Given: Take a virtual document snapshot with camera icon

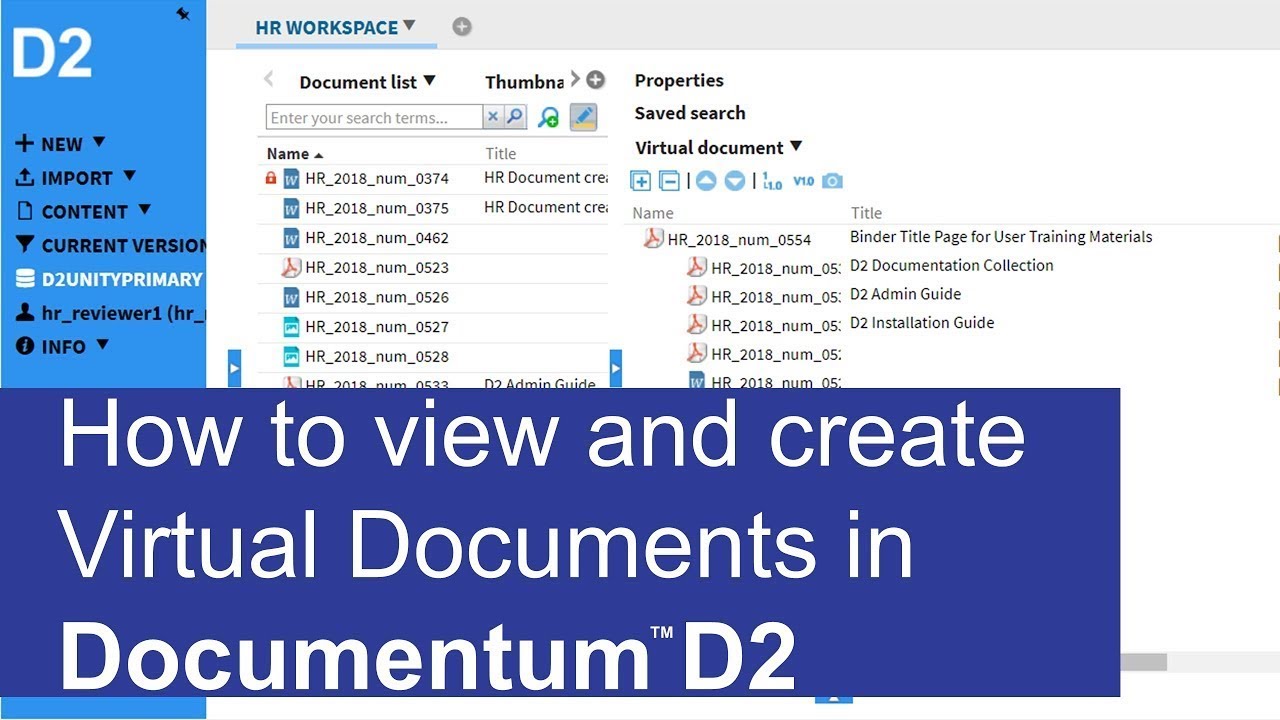Looking at the screenshot, I should 832,181.
